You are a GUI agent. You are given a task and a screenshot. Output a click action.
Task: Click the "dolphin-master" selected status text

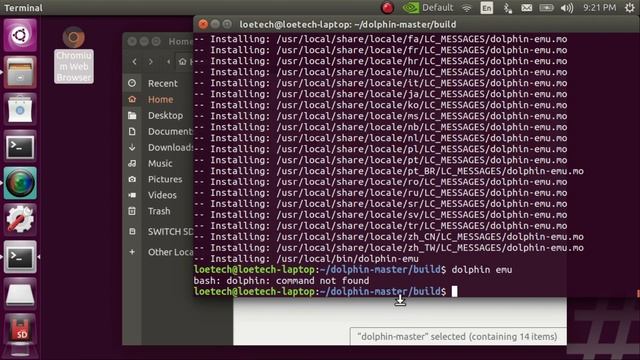click(457, 336)
